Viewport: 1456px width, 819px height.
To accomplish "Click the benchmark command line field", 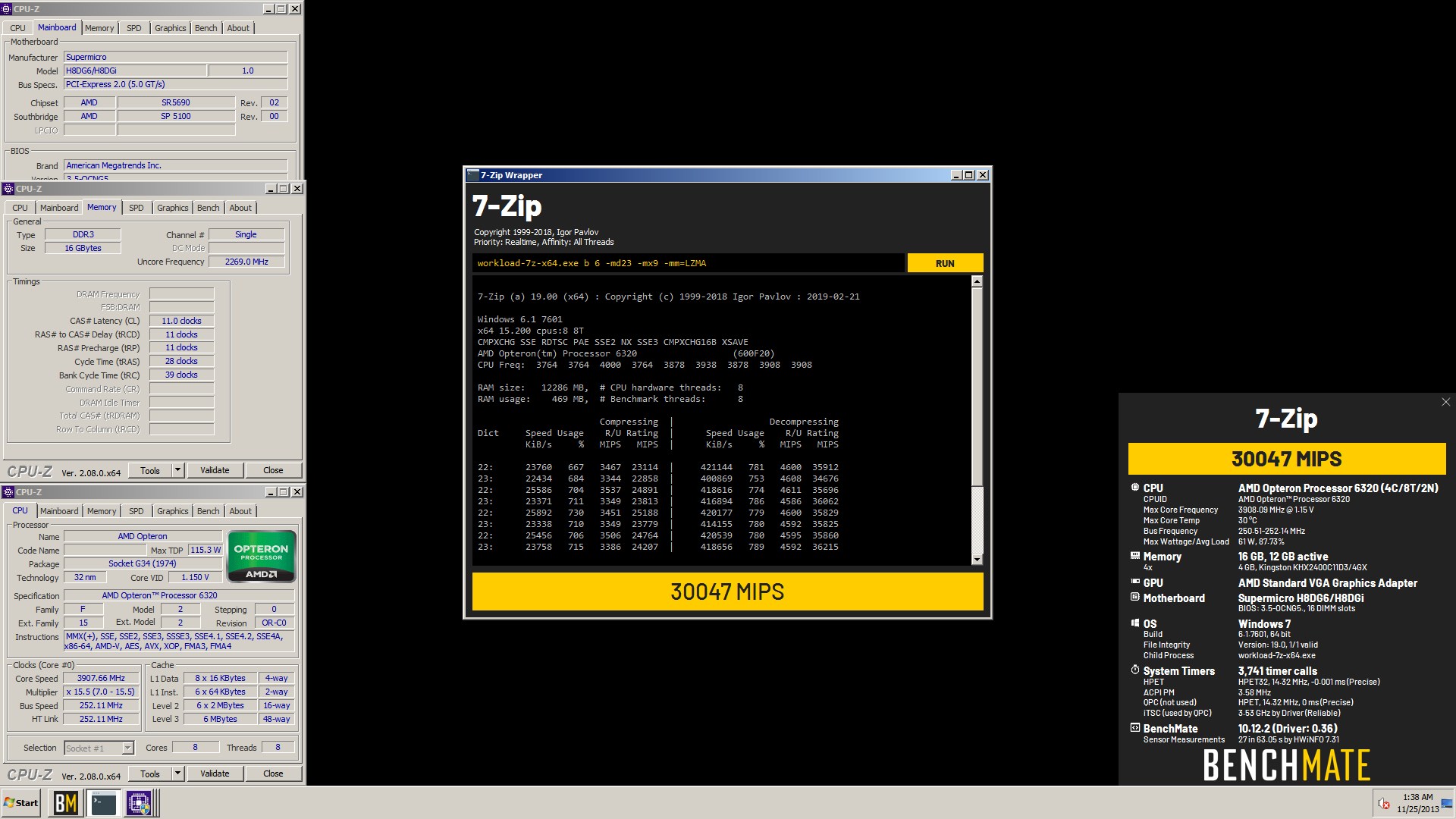I will [688, 263].
